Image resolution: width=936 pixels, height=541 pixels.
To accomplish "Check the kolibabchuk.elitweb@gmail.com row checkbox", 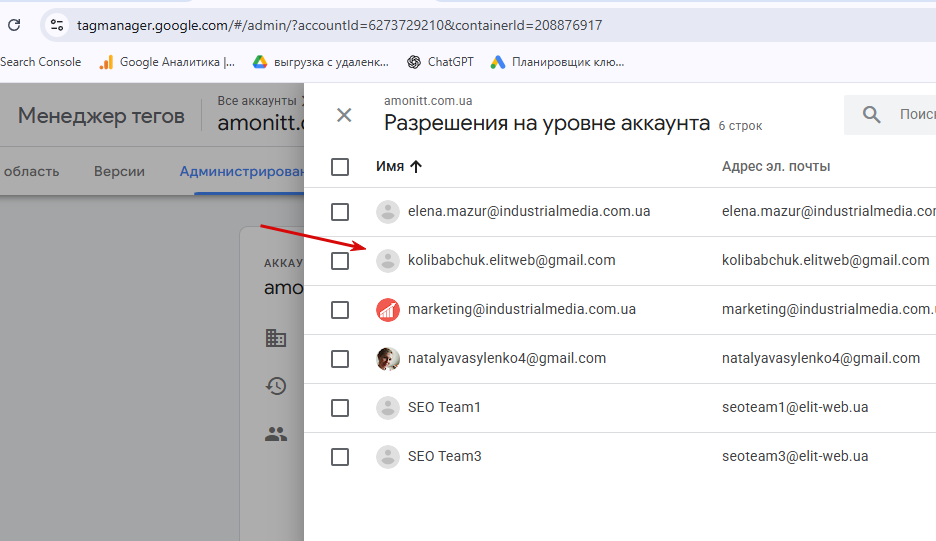I will point(340,261).
